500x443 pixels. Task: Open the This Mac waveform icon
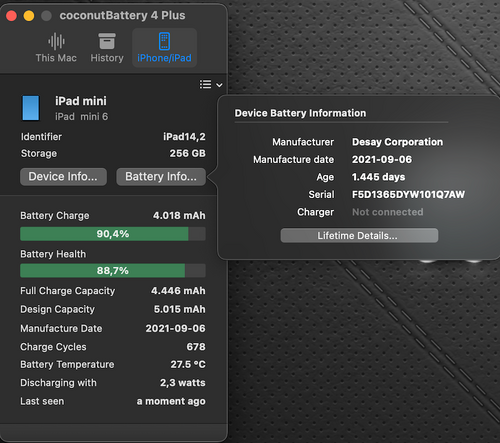[x=56, y=41]
